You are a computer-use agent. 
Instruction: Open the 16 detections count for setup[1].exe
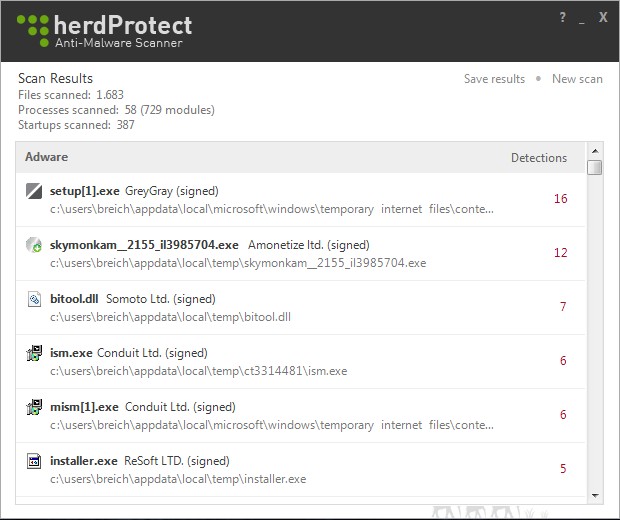point(561,199)
